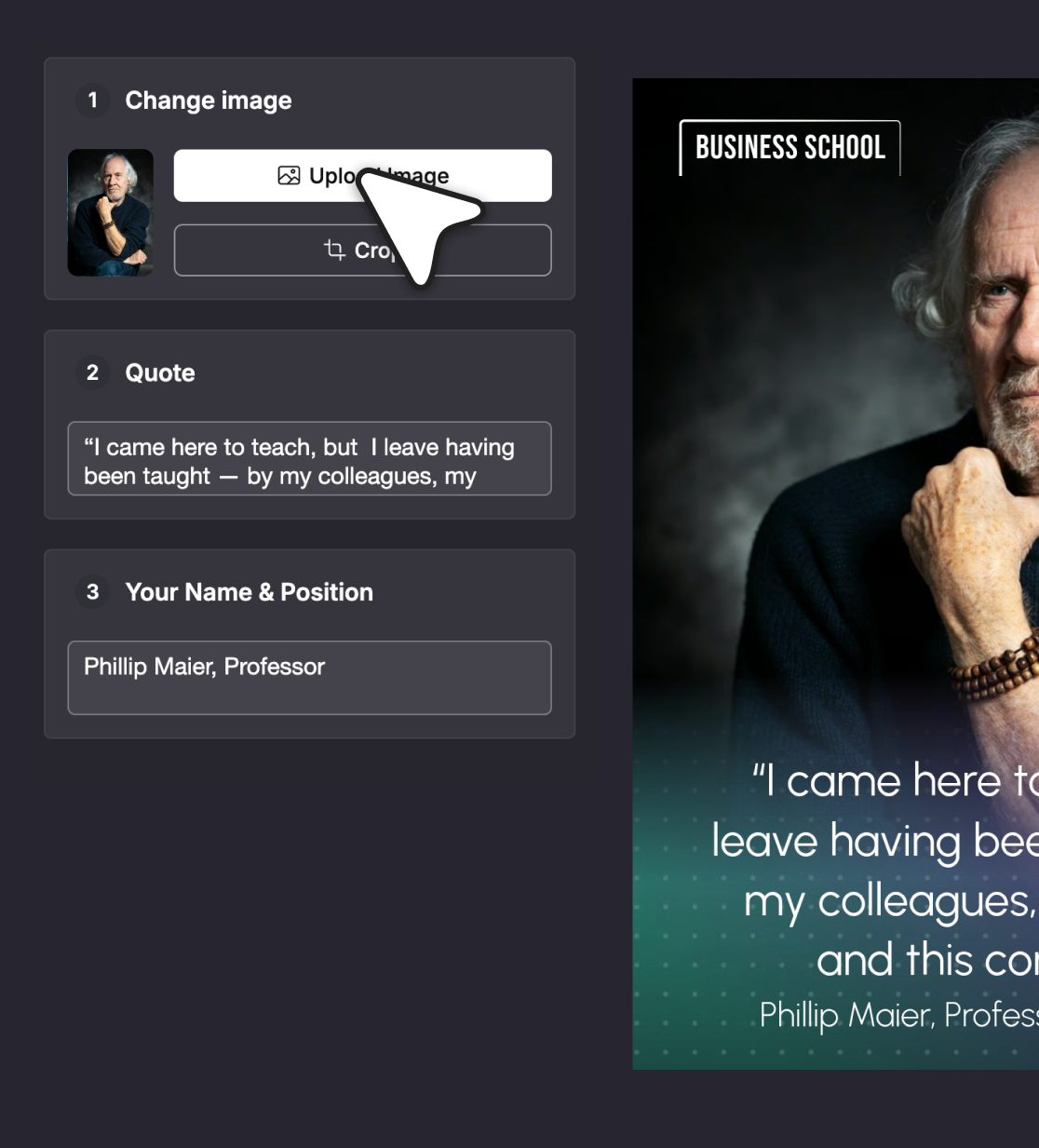The width and height of the screenshot is (1039, 1148).
Task: Click the Upload image button
Action: 363,175
